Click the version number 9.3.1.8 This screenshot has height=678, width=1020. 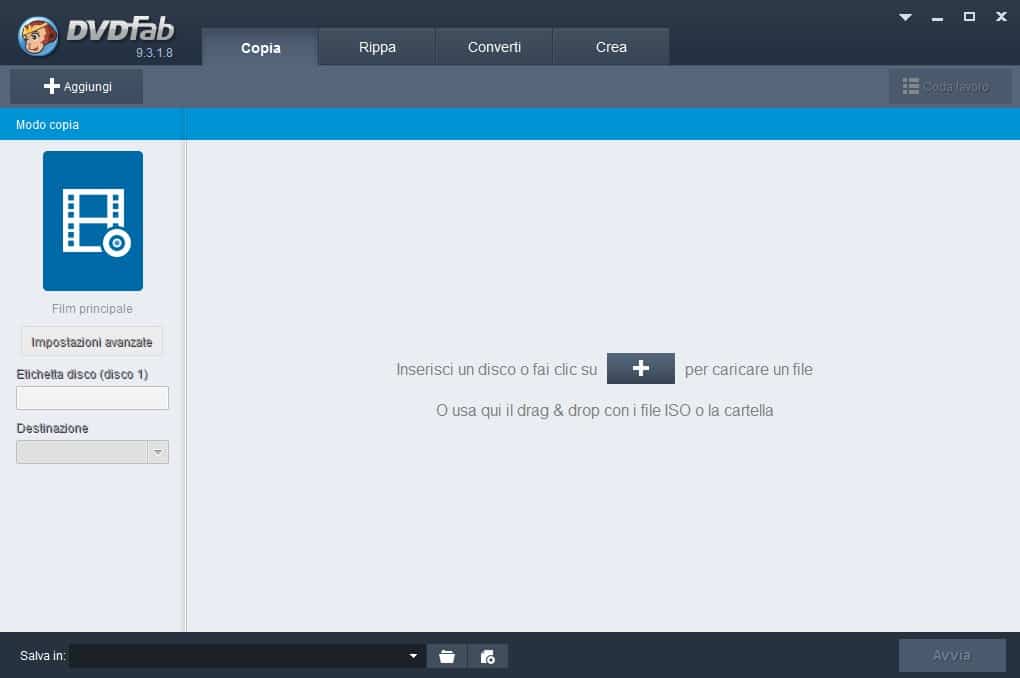click(x=154, y=53)
